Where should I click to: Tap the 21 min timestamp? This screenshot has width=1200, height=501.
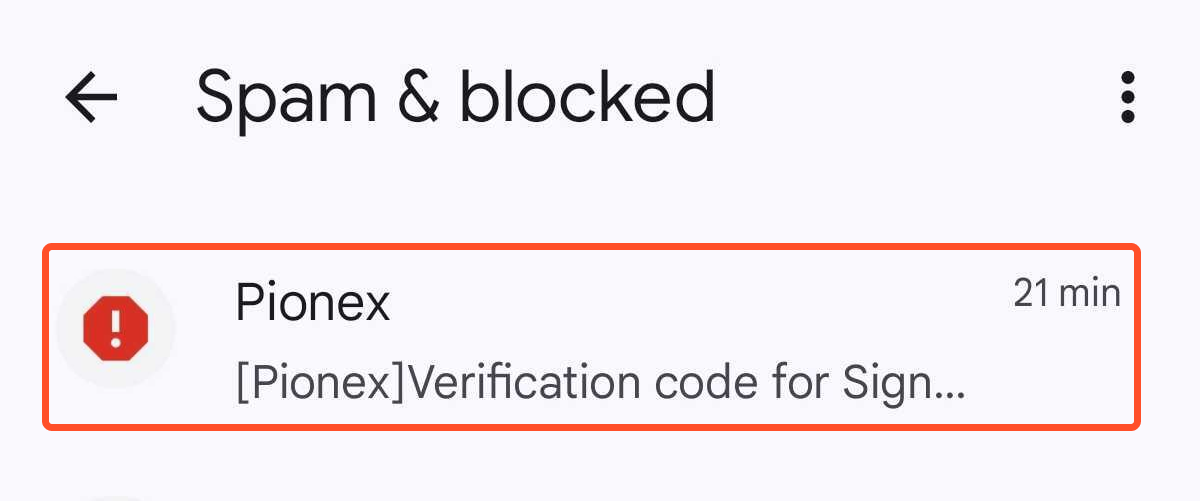pyautogui.click(x=1067, y=293)
